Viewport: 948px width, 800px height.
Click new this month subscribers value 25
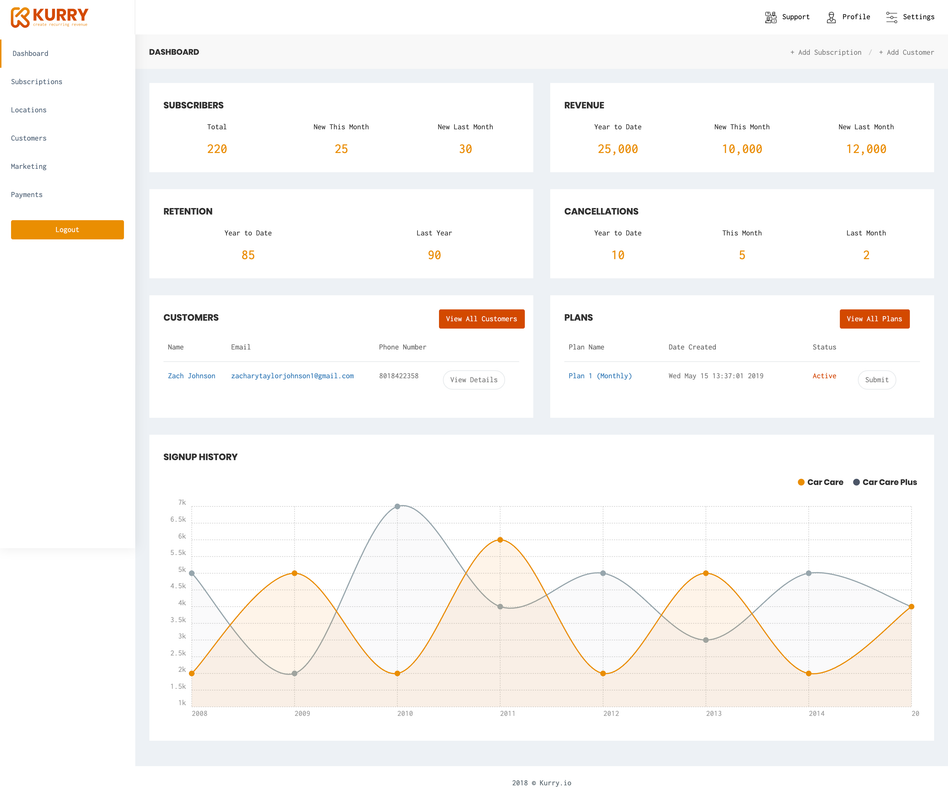click(341, 149)
